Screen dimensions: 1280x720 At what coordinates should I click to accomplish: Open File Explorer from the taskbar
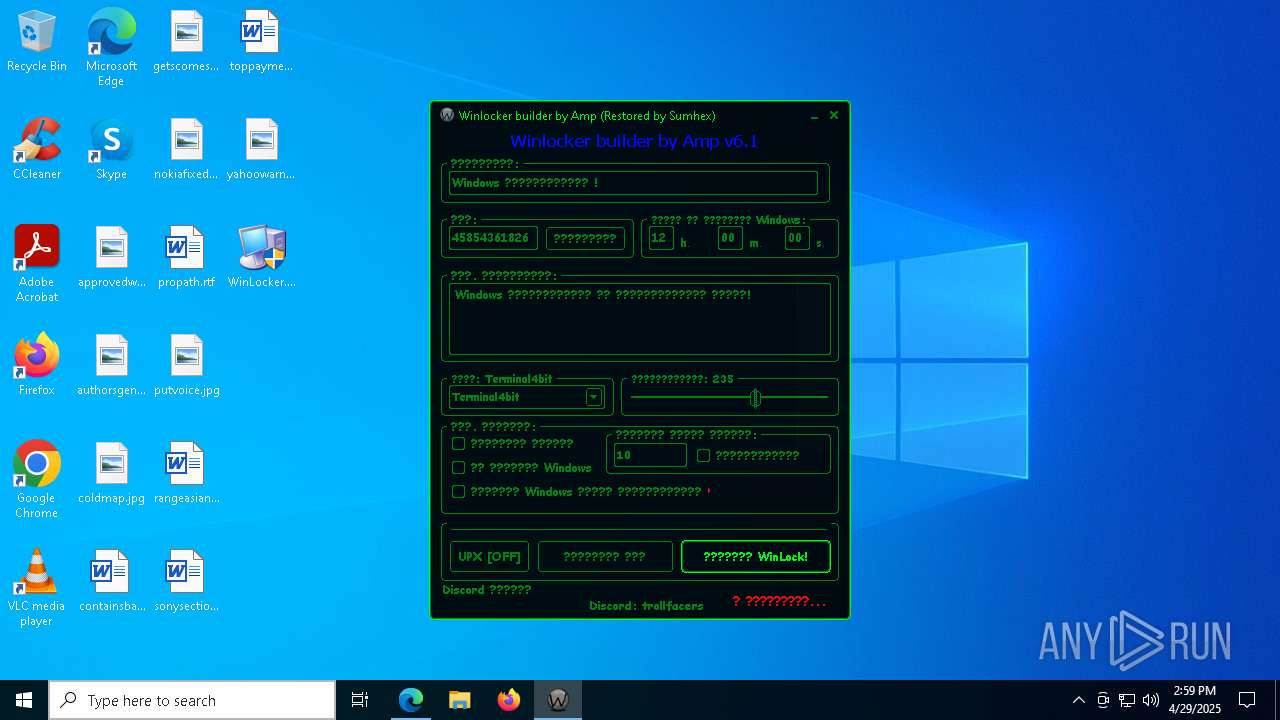(x=460, y=700)
